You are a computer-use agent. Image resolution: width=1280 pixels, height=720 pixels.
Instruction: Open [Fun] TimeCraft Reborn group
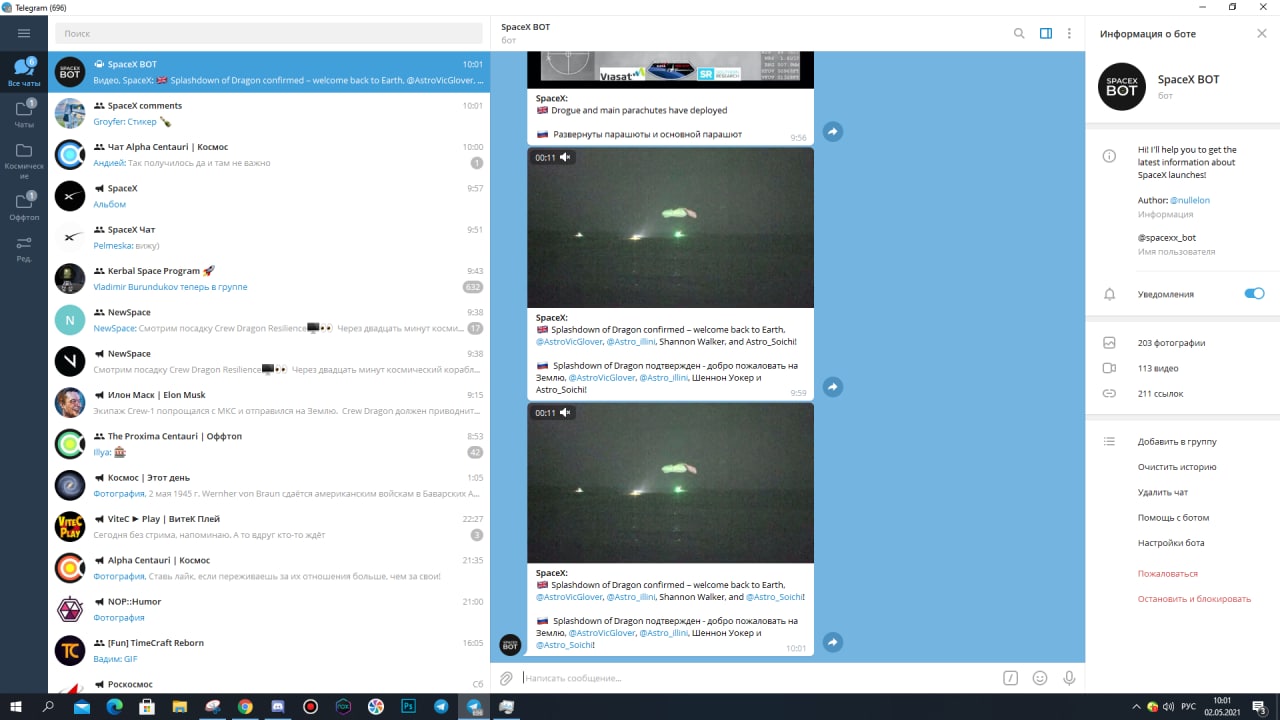[x=269, y=650]
